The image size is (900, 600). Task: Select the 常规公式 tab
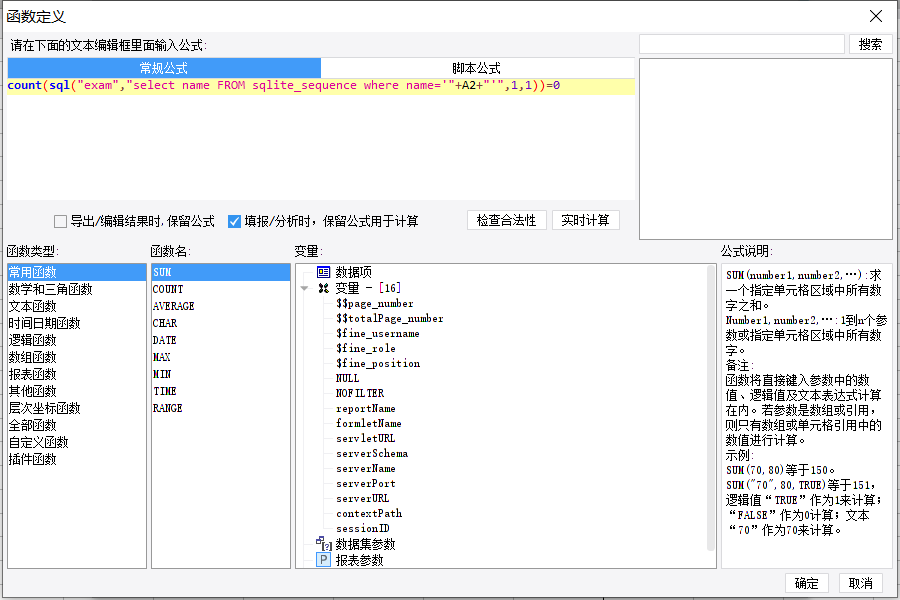coord(164,68)
